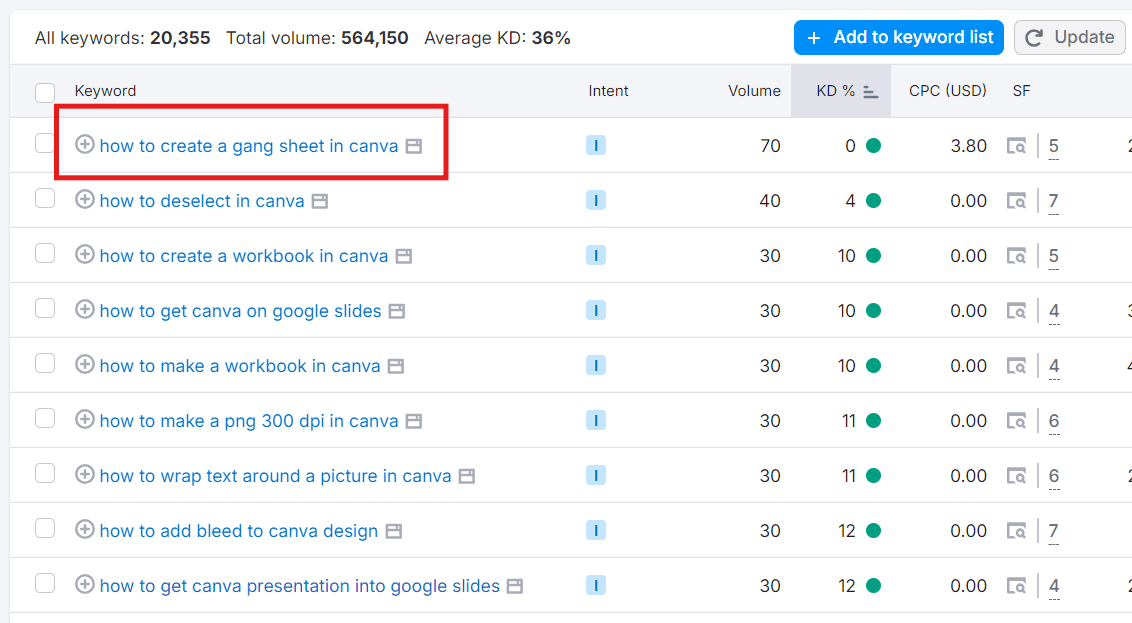The width and height of the screenshot is (1132, 623).
Task: Check the box for 'how to create a gang sheet in canva'
Action: point(45,143)
